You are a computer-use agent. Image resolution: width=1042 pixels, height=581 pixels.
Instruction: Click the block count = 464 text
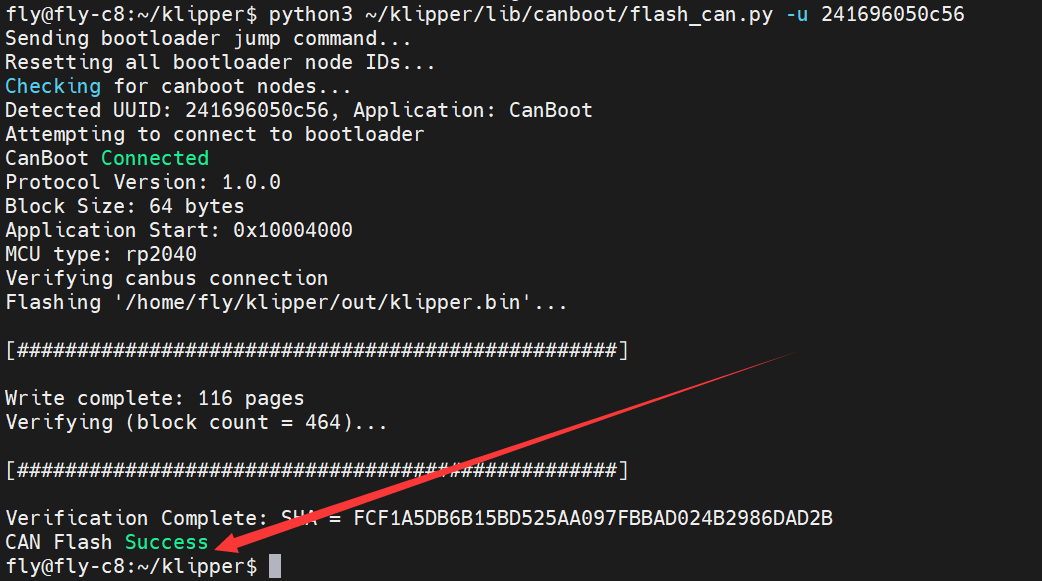coord(239,422)
